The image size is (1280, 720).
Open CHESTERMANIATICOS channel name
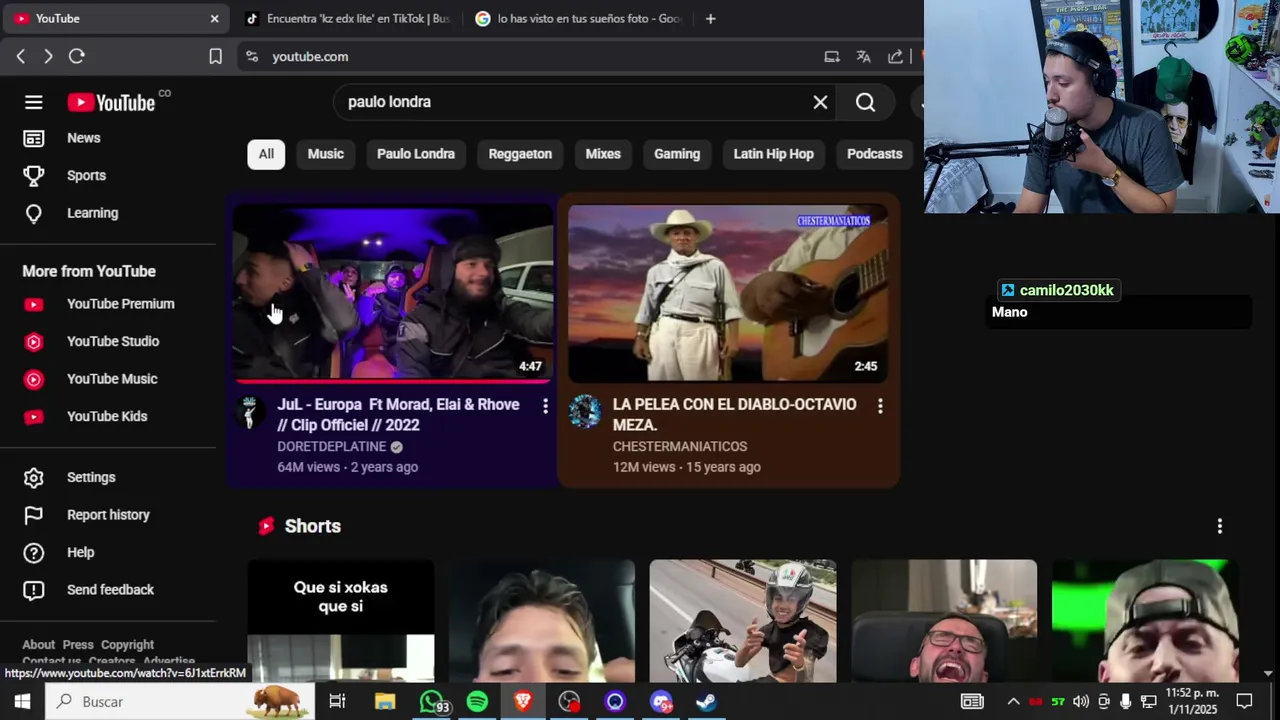680,447
